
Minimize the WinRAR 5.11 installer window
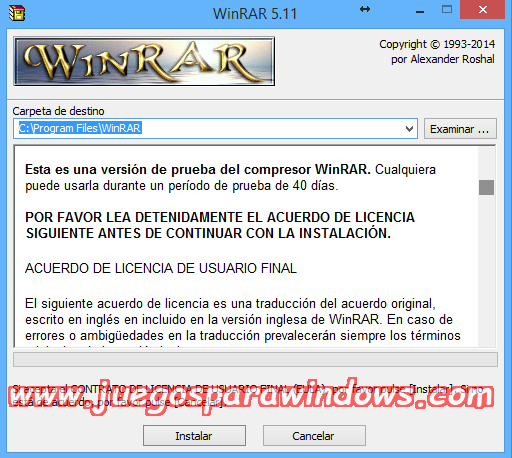(420, 12)
